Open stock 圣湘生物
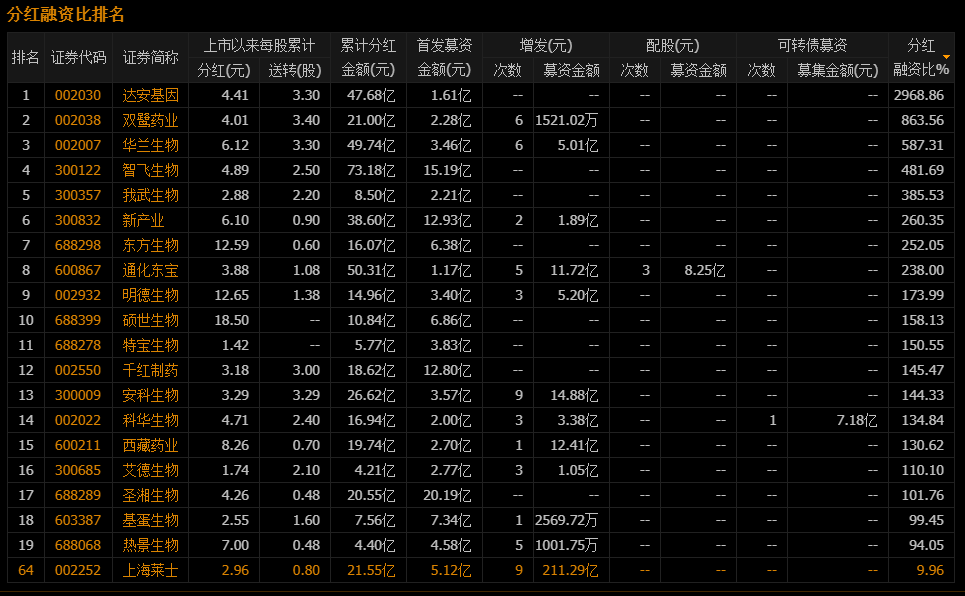 [x=150, y=495]
